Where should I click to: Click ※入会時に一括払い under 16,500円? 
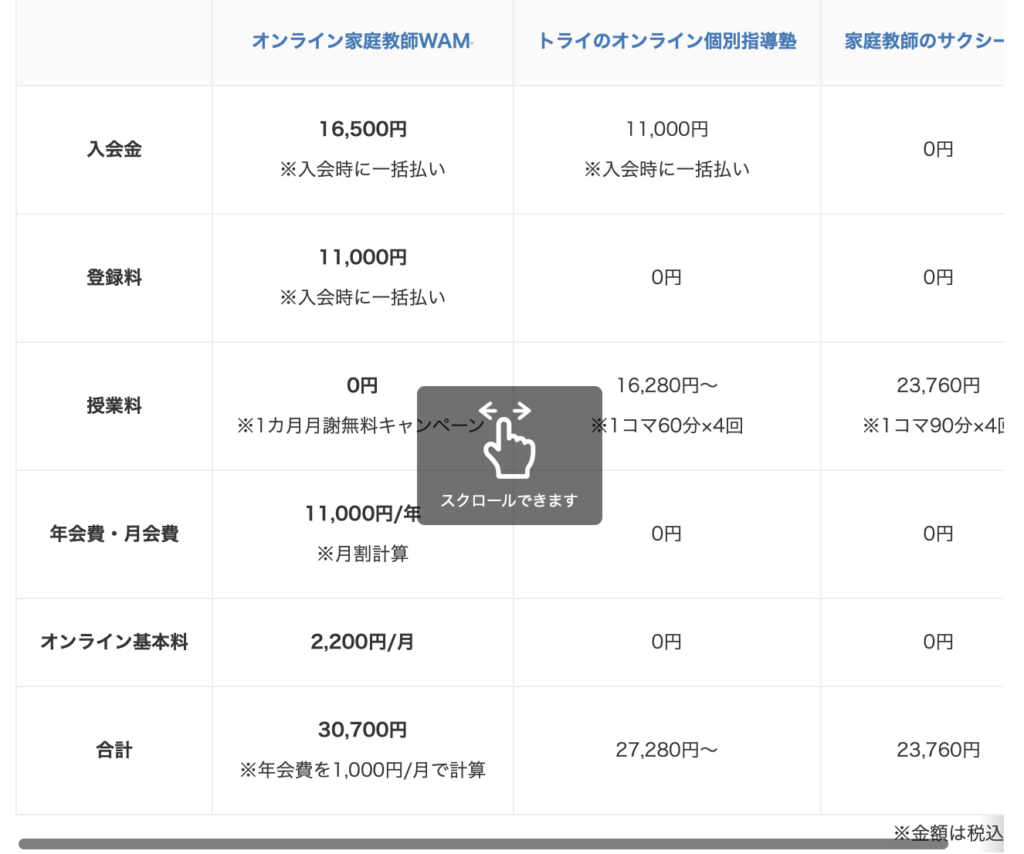pyautogui.click(x=362, y=170)
